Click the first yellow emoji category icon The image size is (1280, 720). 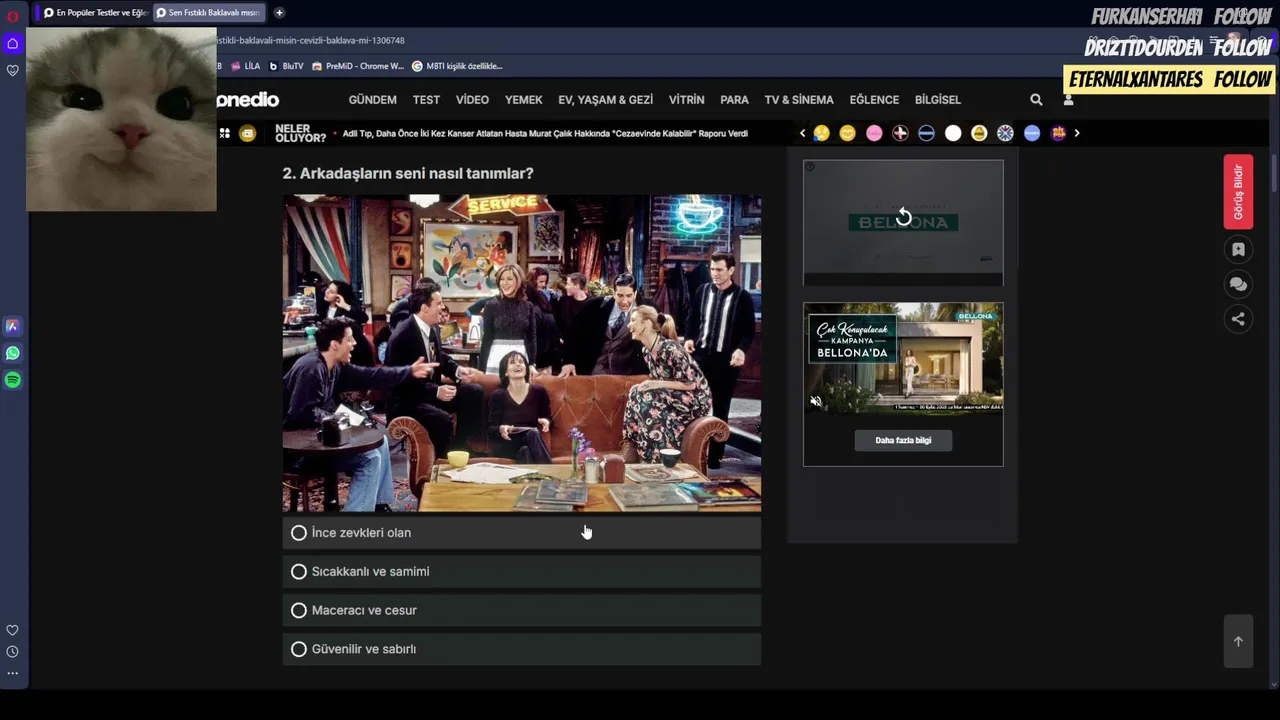click(x=821, y=133)
